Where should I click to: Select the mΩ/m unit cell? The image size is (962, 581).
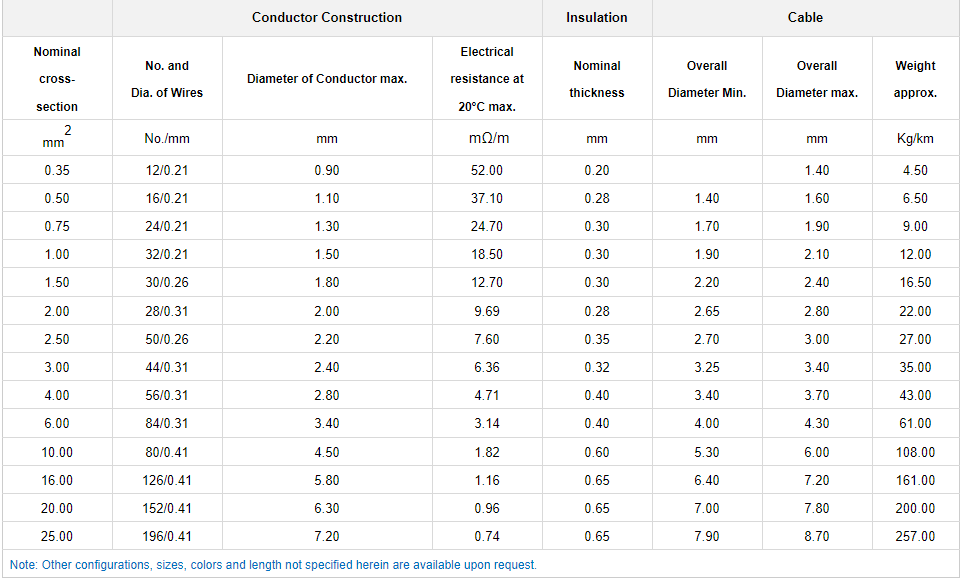point(487,138)
